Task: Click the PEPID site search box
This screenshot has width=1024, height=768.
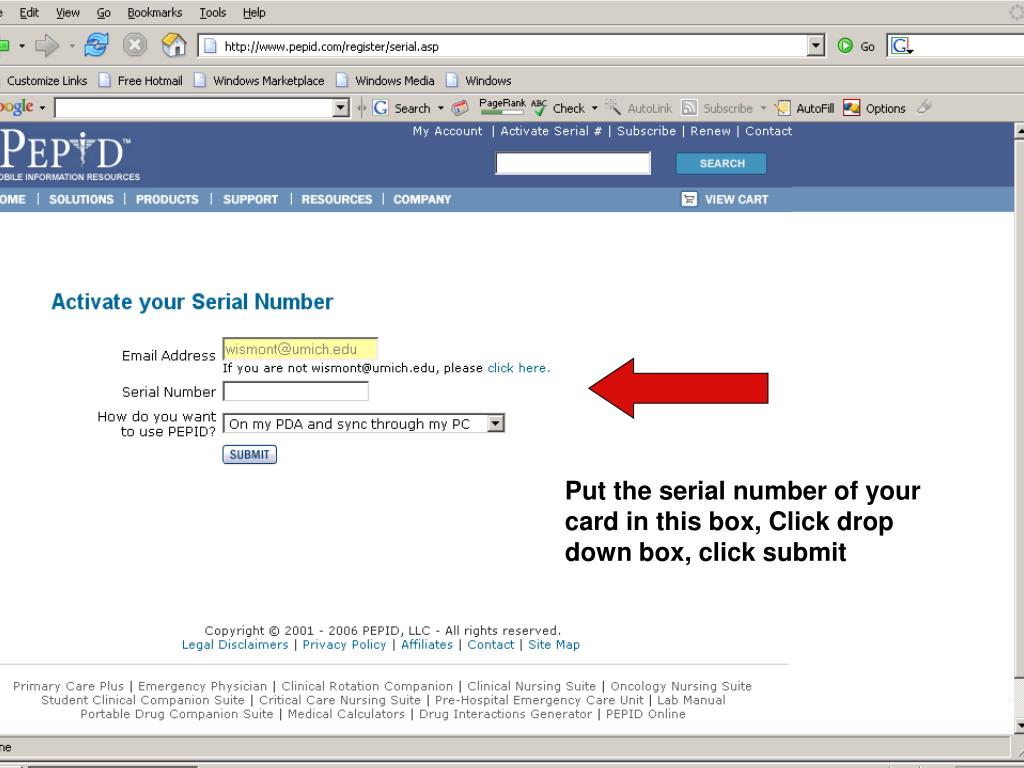Action: click(573, 163)
